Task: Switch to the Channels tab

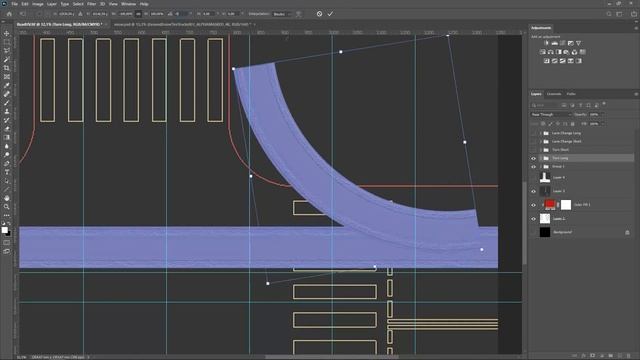Action: (x=554, y=94)
